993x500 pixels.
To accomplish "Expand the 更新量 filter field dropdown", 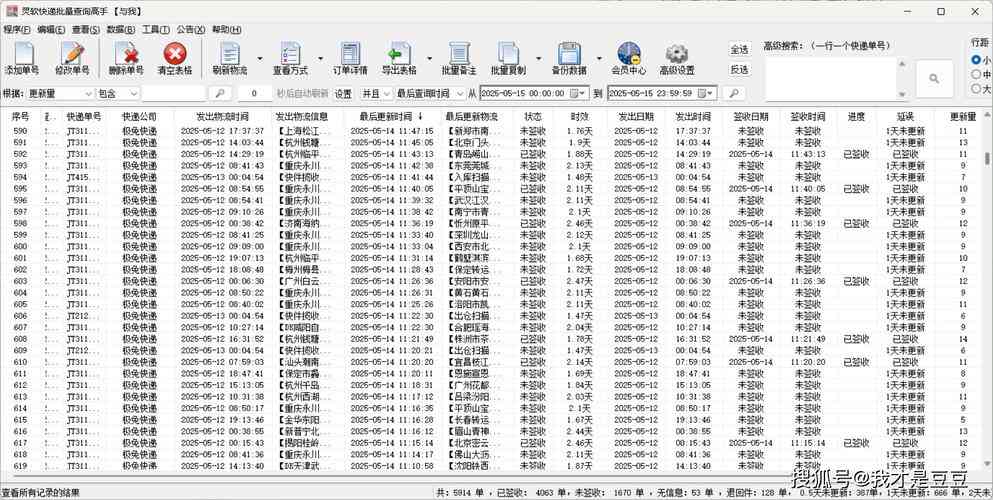I will pos(87,93).
